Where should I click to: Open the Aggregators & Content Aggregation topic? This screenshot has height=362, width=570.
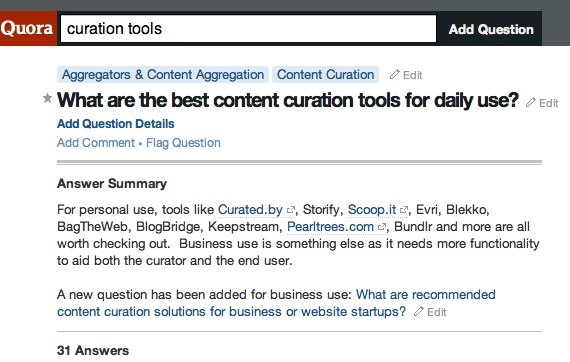pyautogui.click(x=163, y=75)
